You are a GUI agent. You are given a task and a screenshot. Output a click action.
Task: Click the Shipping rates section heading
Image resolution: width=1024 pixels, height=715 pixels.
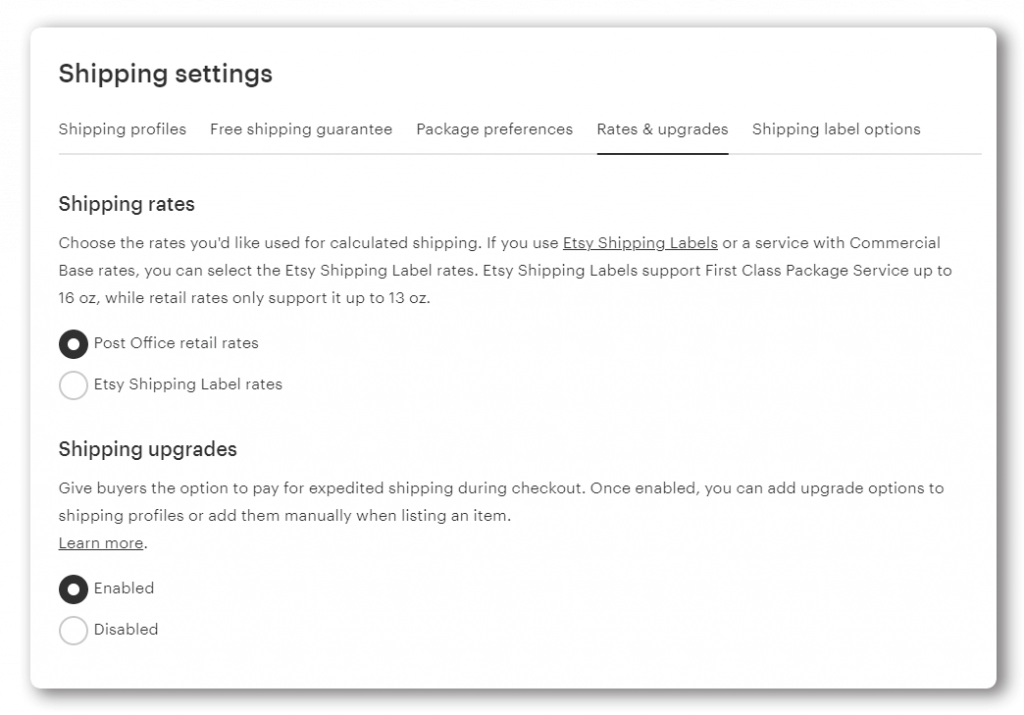click(x=125, y=203)
